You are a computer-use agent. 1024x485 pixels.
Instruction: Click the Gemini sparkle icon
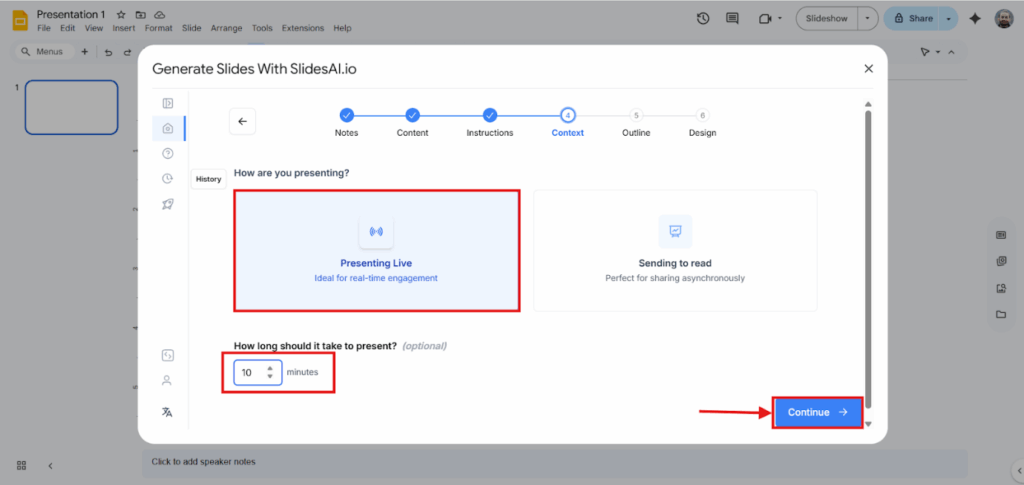tap(975, 18)
